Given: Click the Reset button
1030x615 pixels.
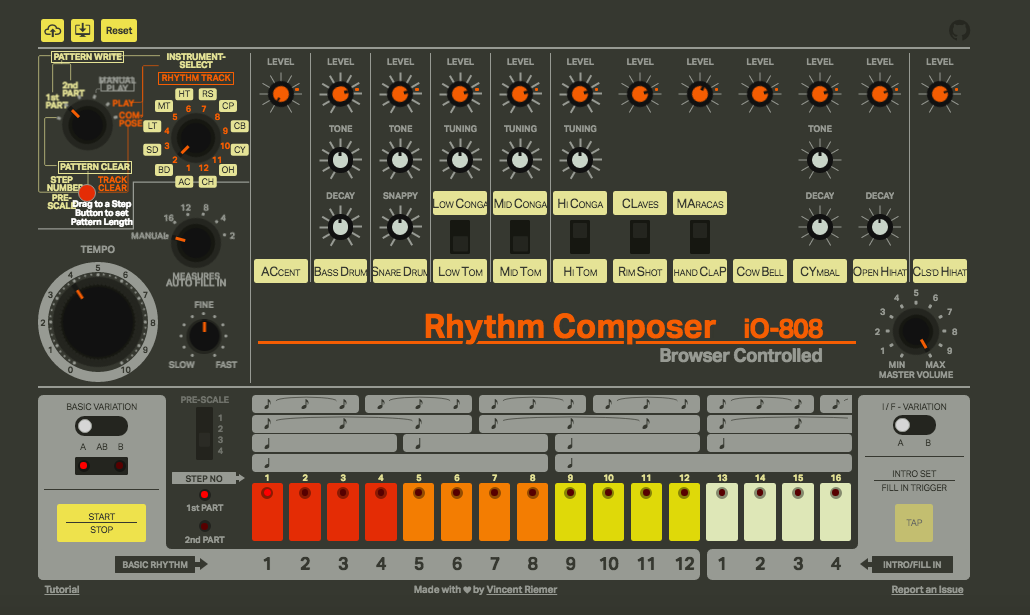Looking at the screenshot, I should coord(118,30).
